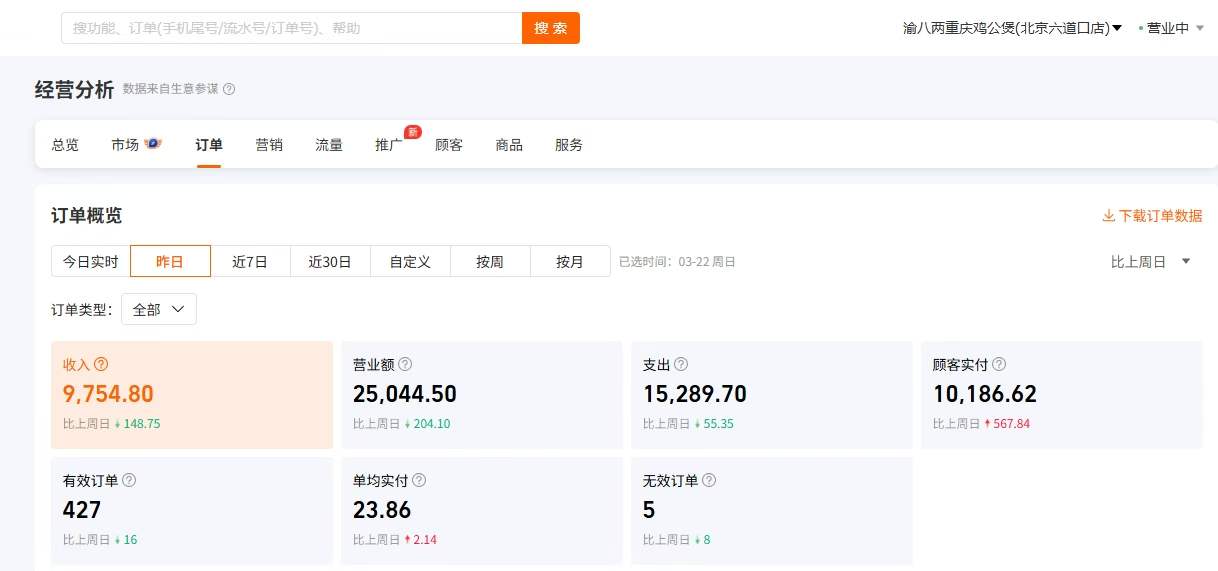Click the orange 搜索 button

(x=551, y=28)
